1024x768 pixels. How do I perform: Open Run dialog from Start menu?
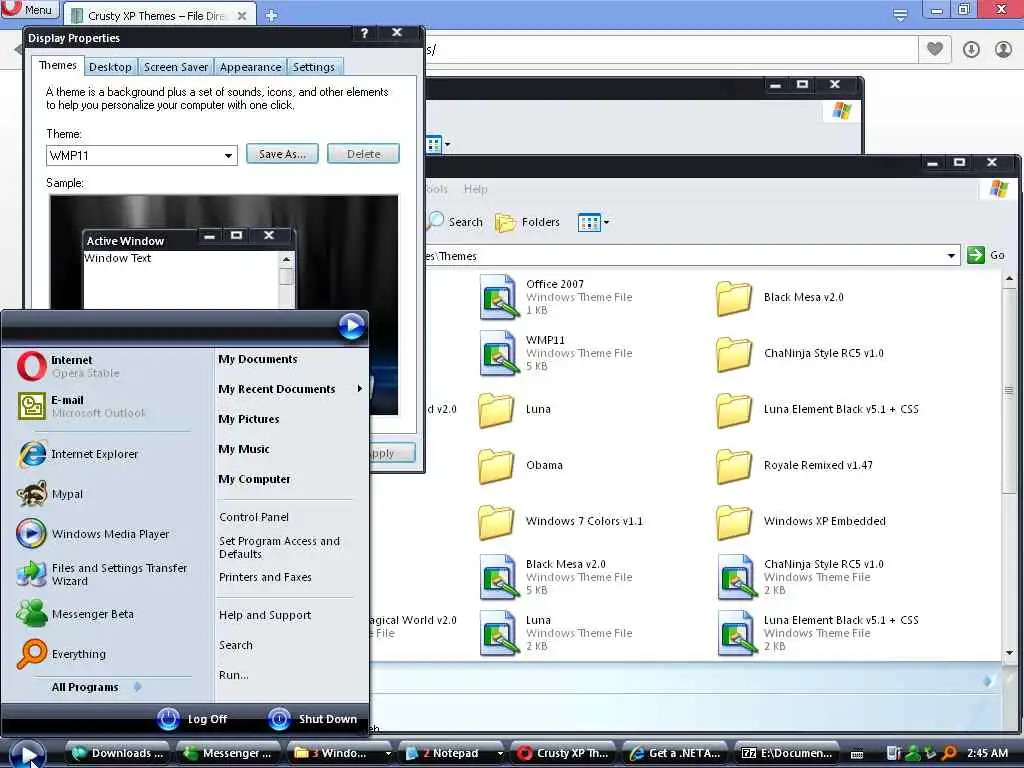234,675
